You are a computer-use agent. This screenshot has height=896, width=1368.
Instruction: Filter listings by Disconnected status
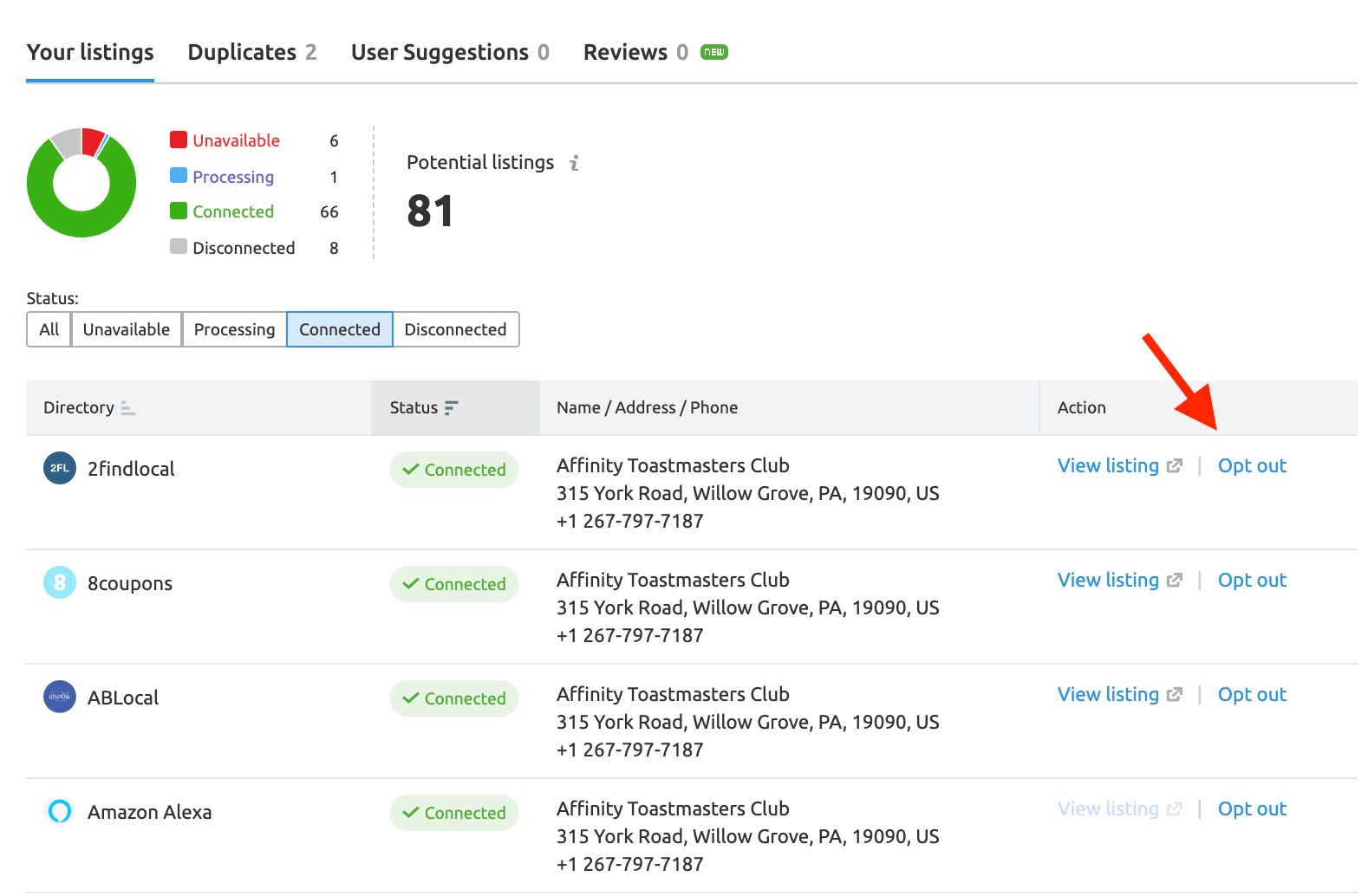point(456,329)
